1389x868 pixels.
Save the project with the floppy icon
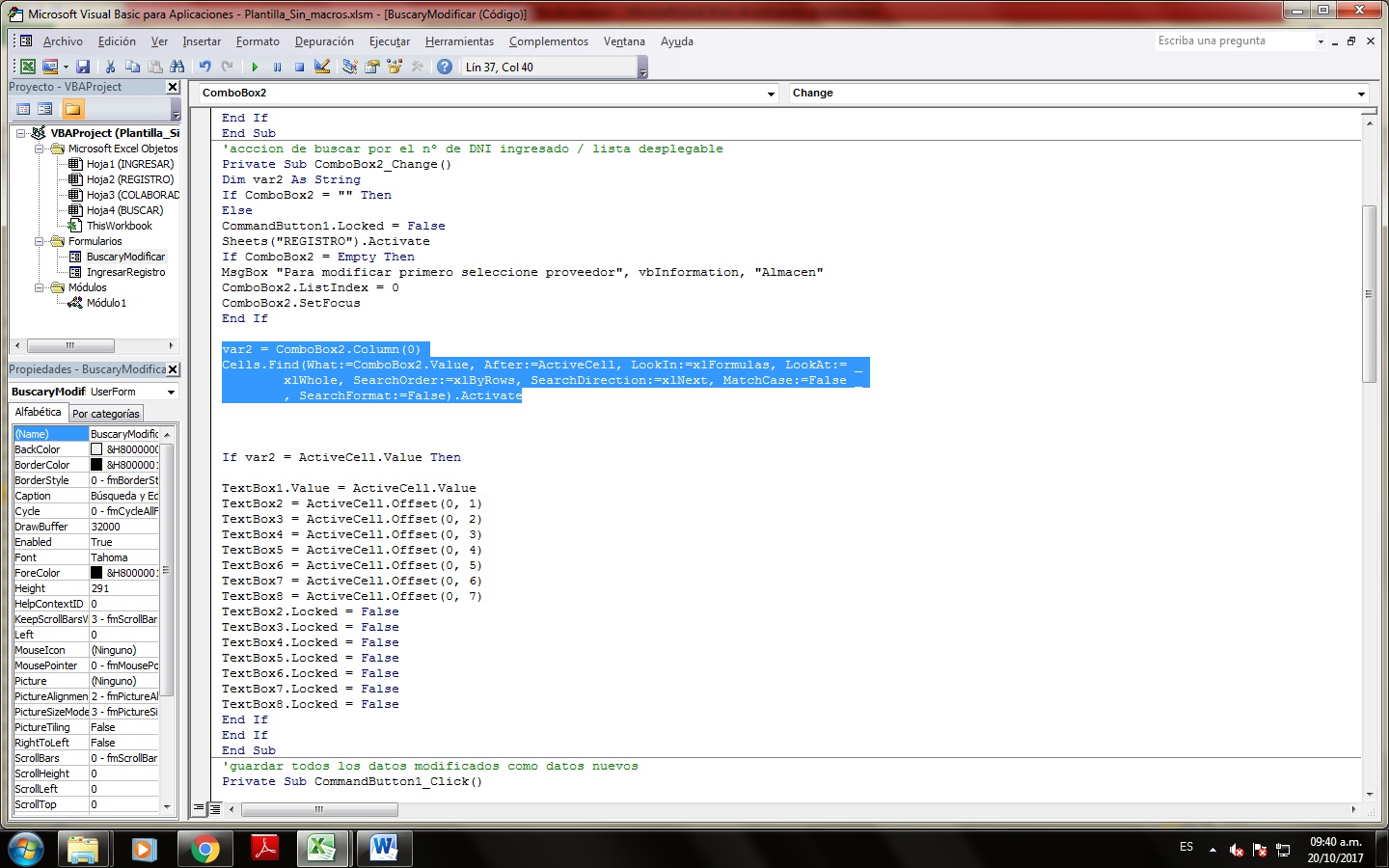(x=83, y=67)
